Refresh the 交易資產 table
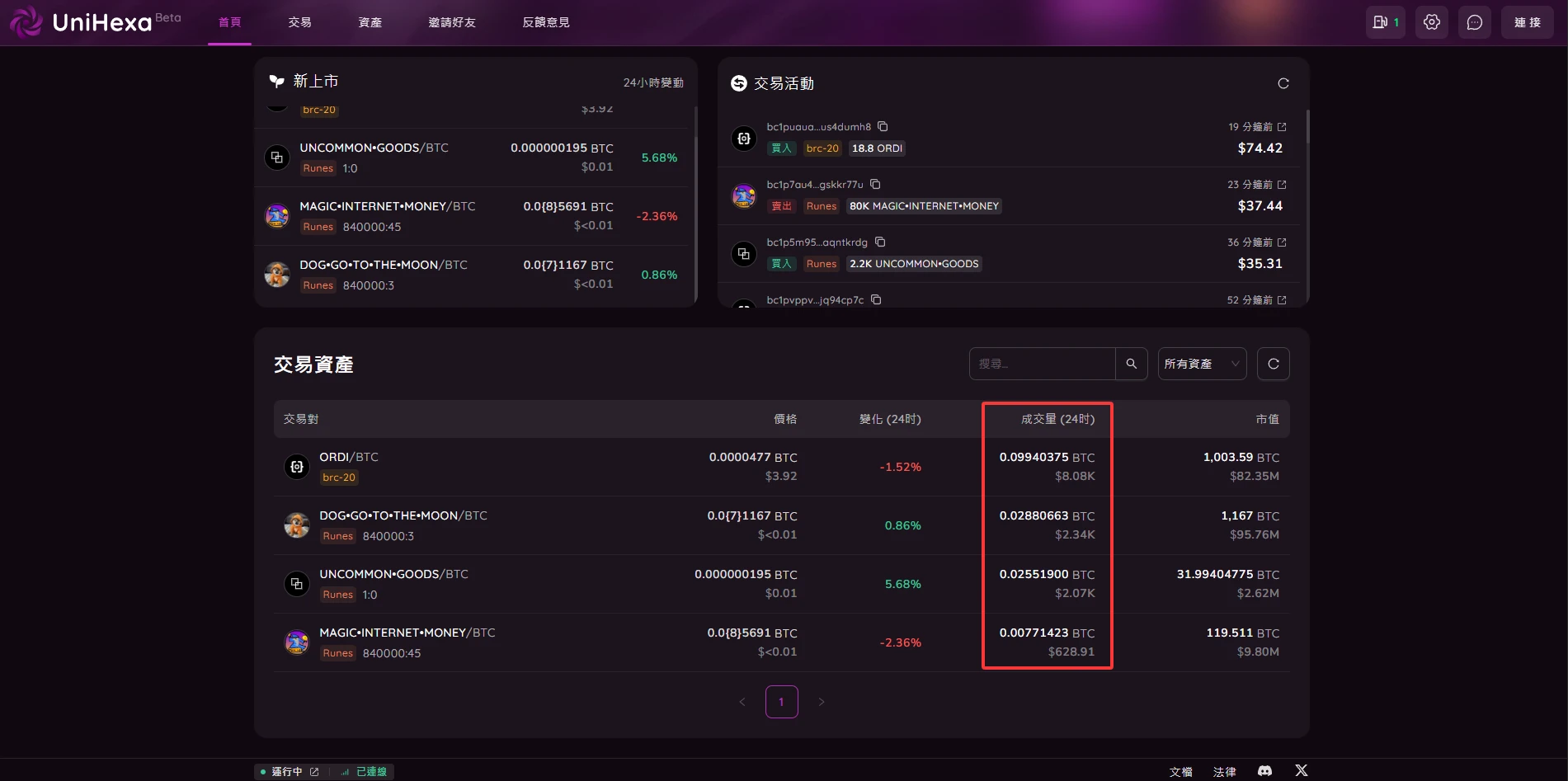 pyautogui.click(x=1274, y=364)
